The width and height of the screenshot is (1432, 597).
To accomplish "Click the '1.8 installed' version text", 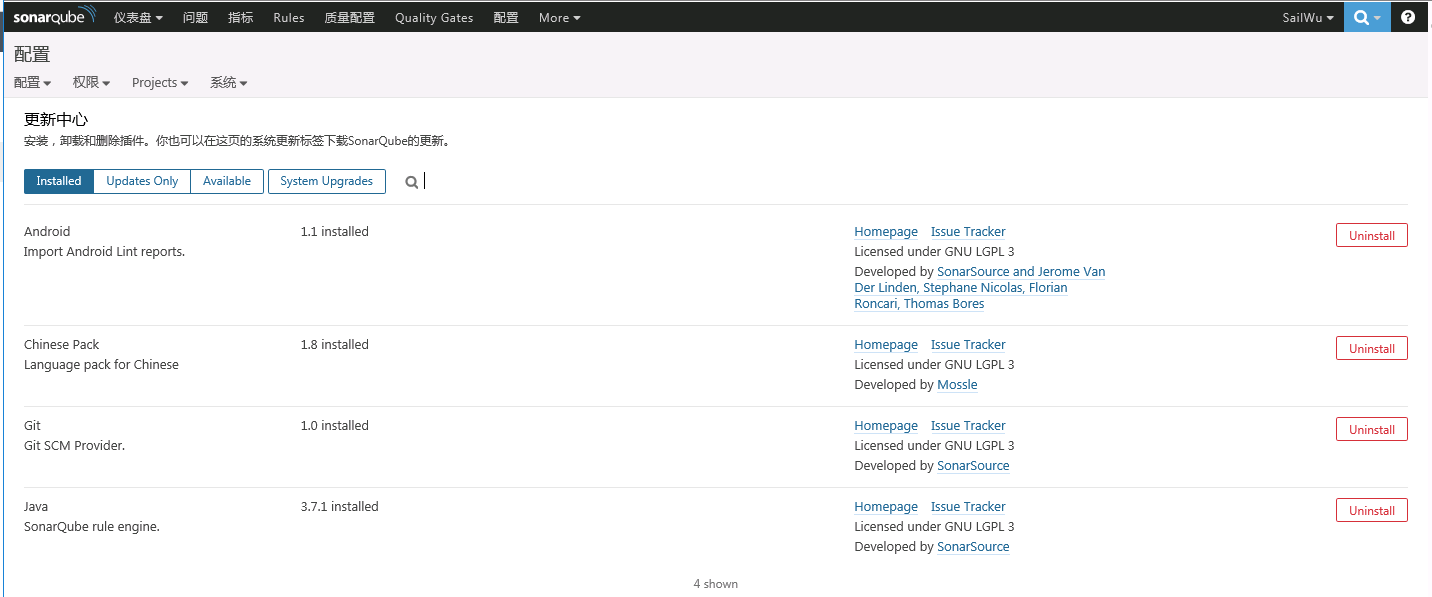I will (334, 345).
